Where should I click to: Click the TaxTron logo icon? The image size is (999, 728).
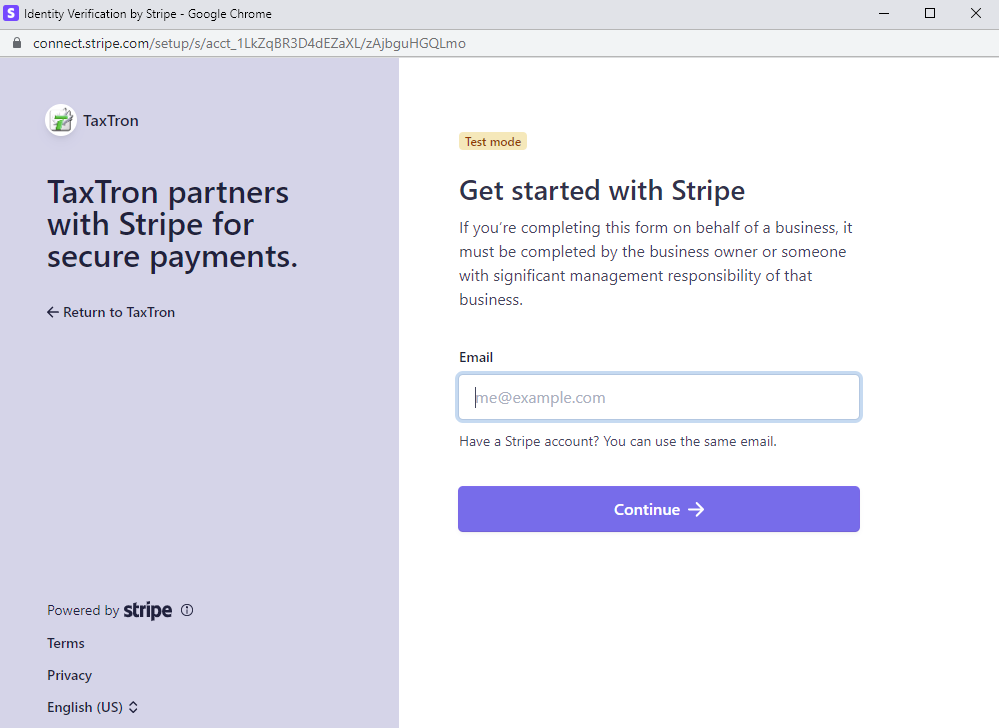[x=61, y=120]
